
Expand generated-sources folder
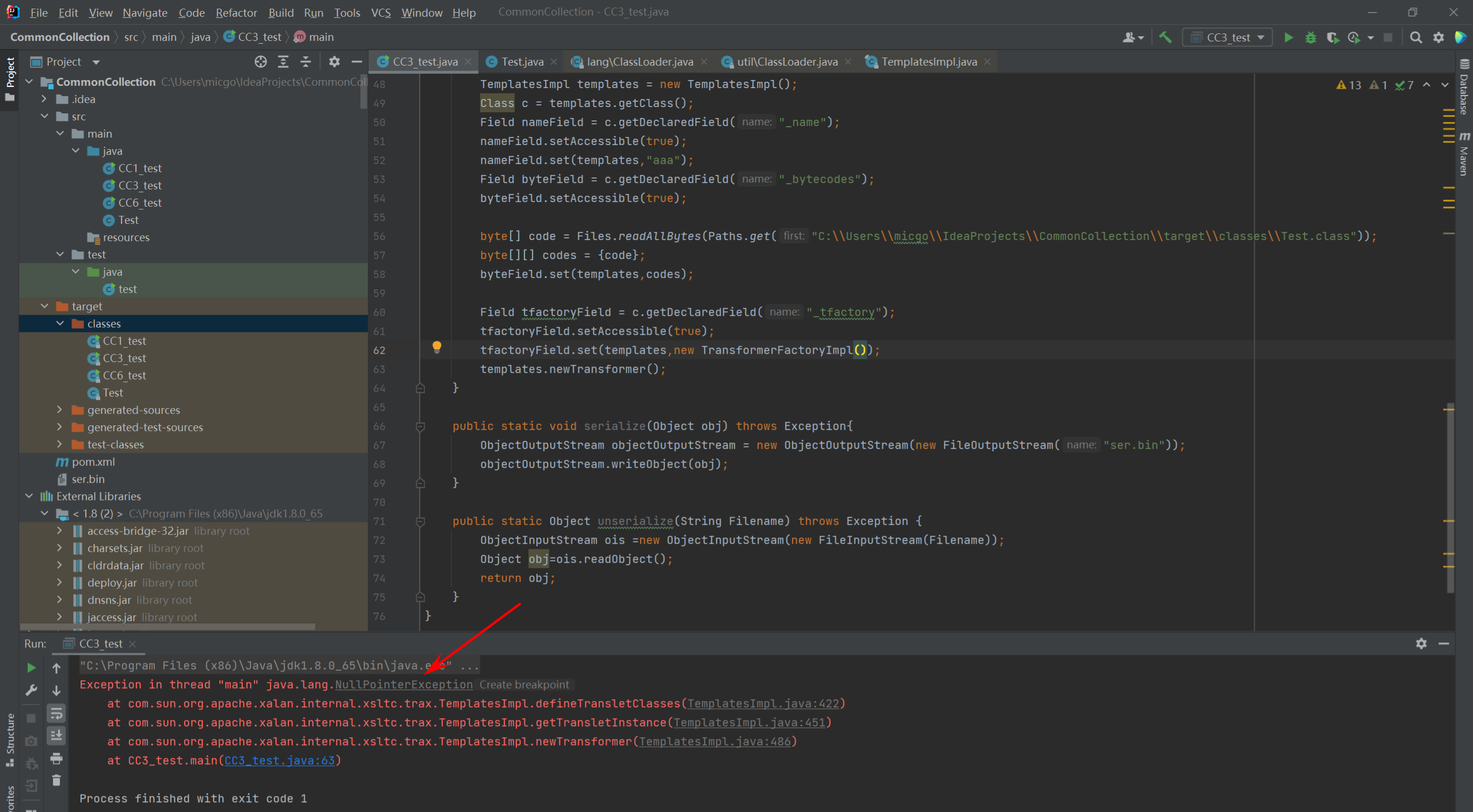[60, 410]
